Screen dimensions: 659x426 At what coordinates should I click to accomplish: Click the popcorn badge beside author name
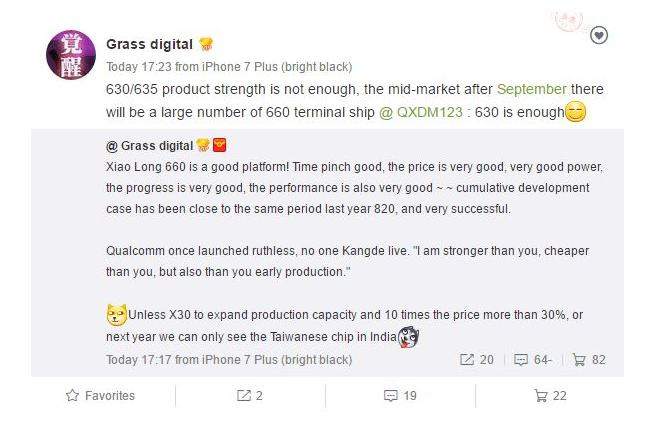click(x=206, y=45)
